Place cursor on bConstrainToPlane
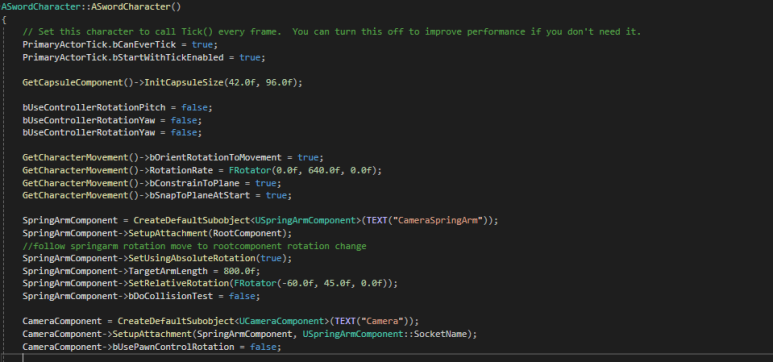 click(x=195, y=183)
